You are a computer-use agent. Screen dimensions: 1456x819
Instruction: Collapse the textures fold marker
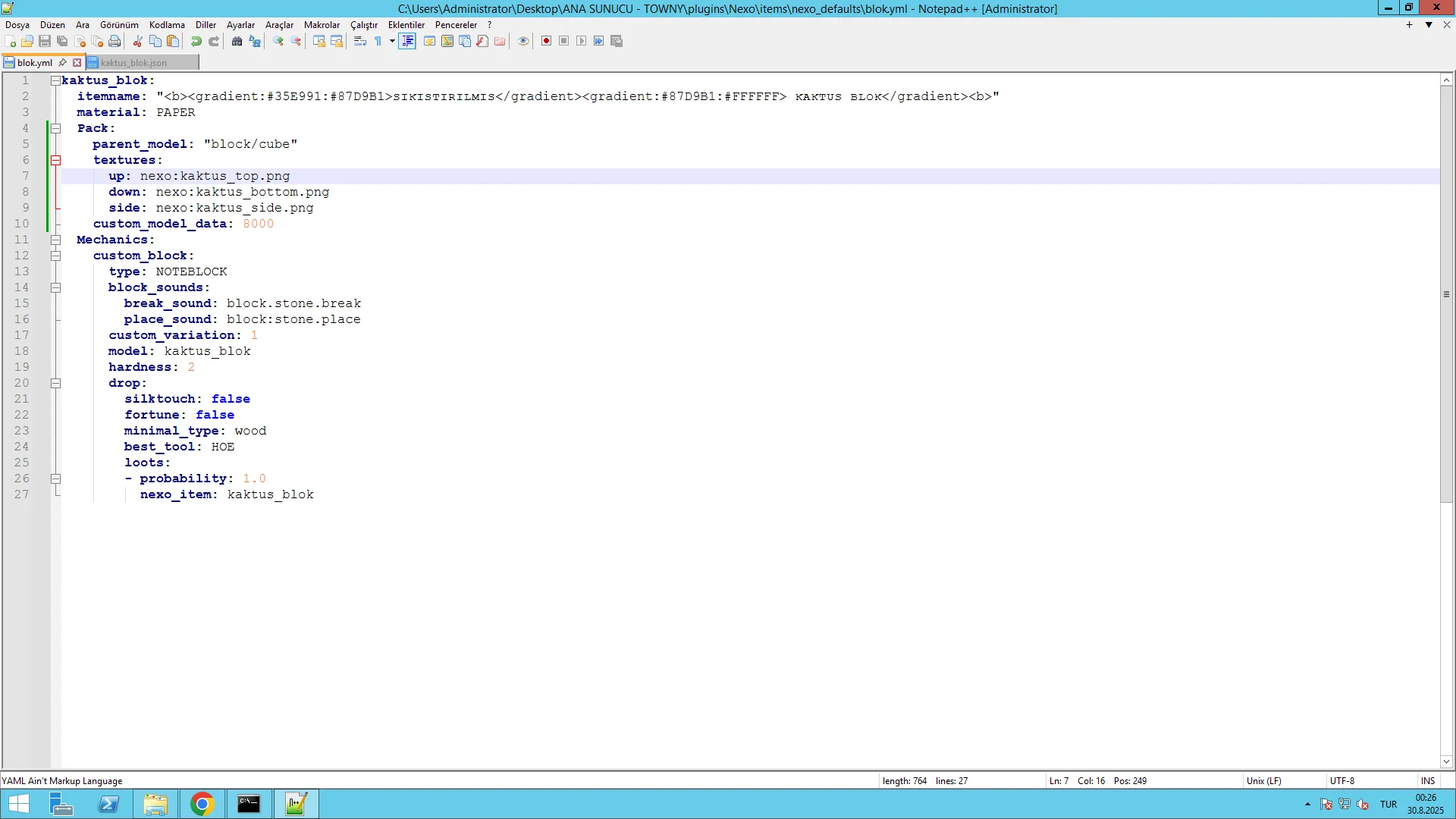click(55, 160)
